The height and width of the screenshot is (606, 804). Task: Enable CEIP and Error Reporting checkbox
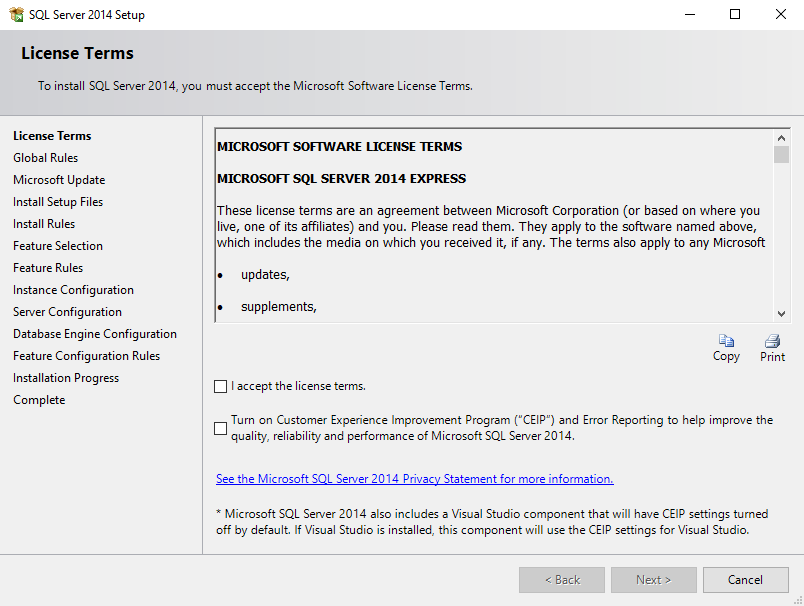[x=220, y=428]
